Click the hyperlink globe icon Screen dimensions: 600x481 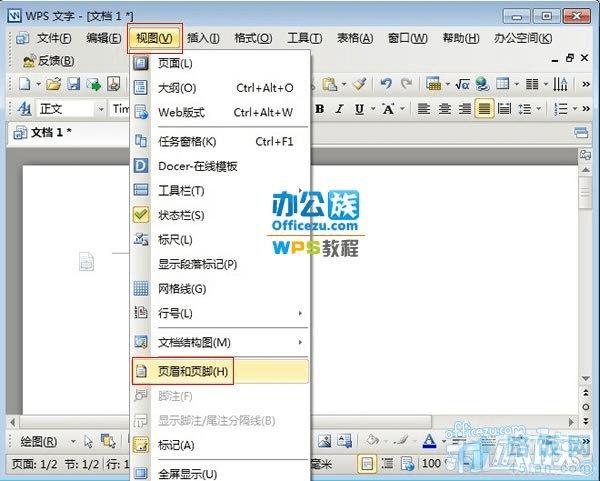(482, 84)
